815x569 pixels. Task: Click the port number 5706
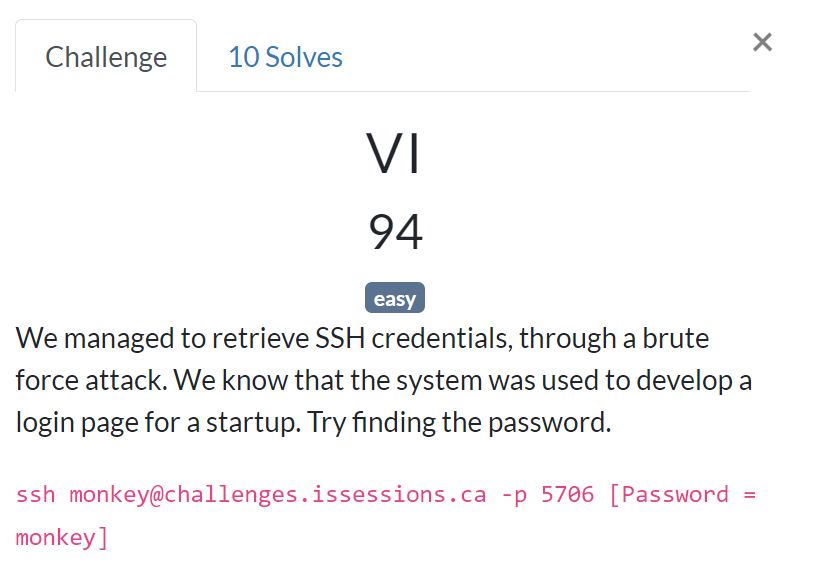tap(567, 495)
